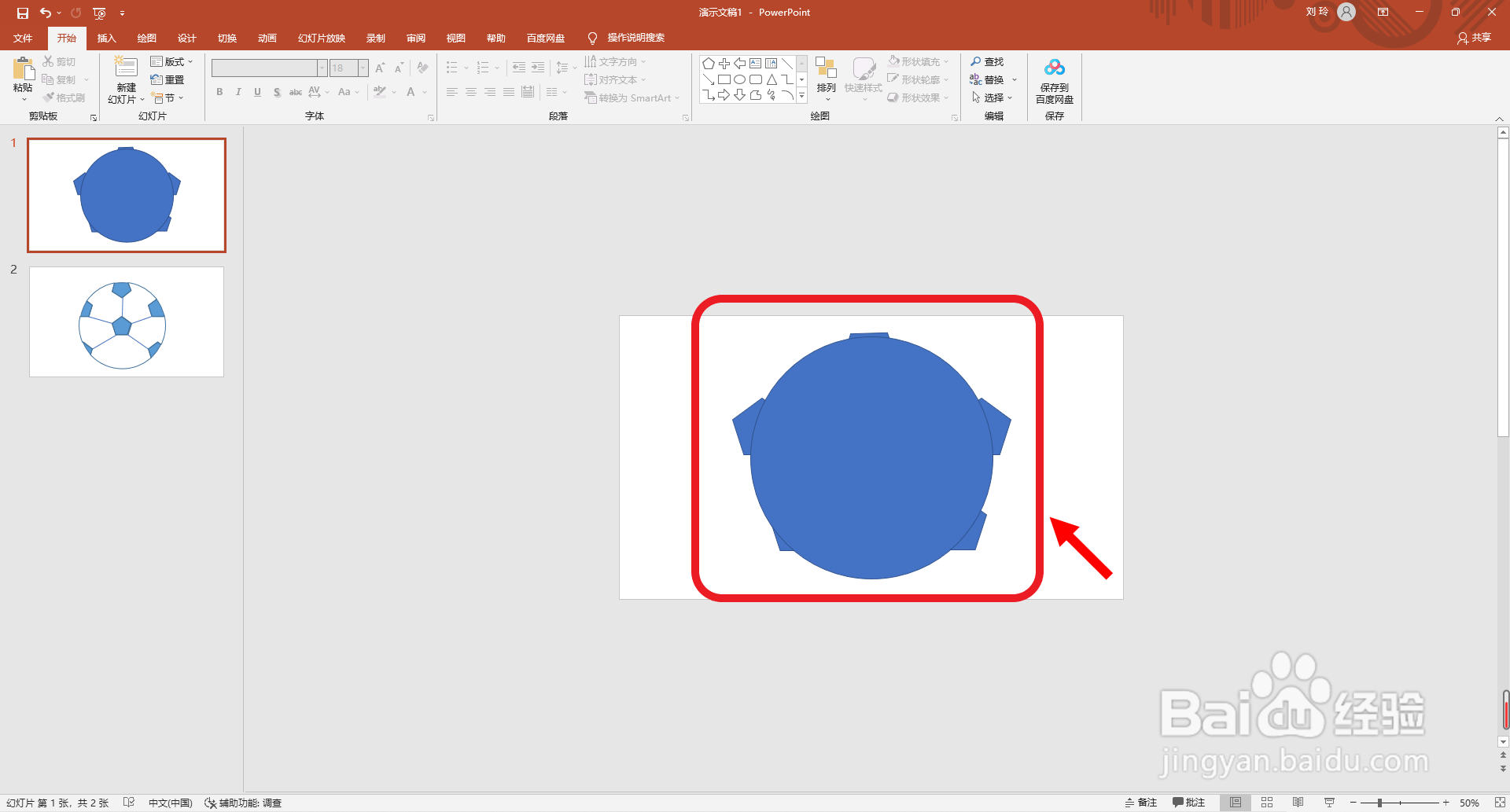This screenshot has width=1510, height=812.
Task: Open the Paragraph dialog launcher
Action: pos(686,118)
